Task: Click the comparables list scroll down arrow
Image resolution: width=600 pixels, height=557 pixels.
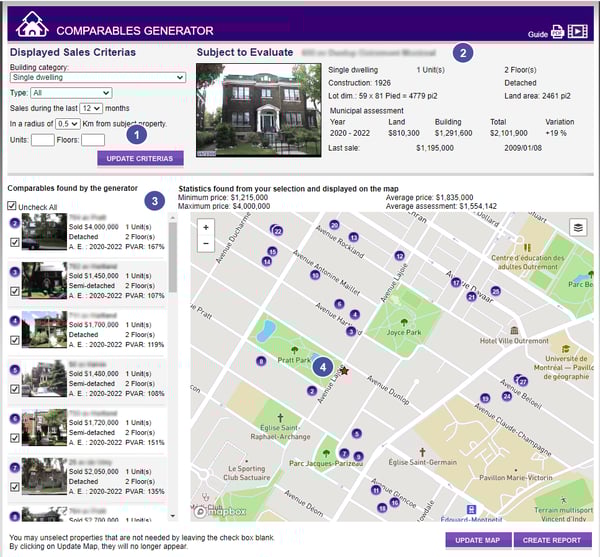Action: coord(173,516)
